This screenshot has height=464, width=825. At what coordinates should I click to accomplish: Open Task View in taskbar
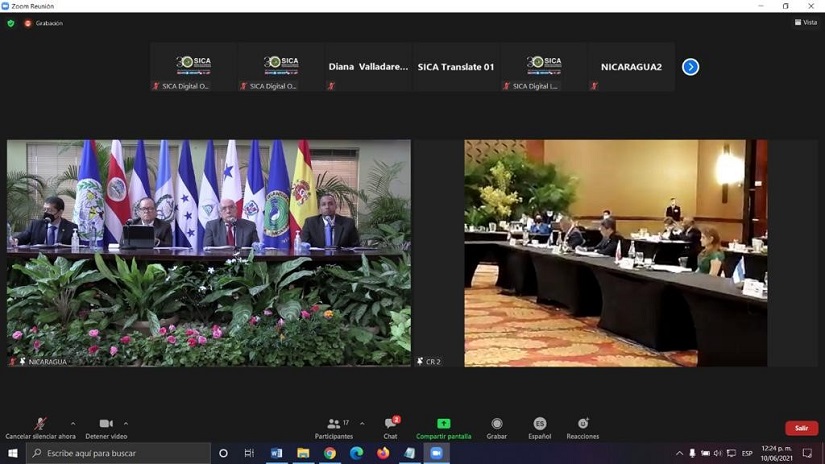click(249, 453)
